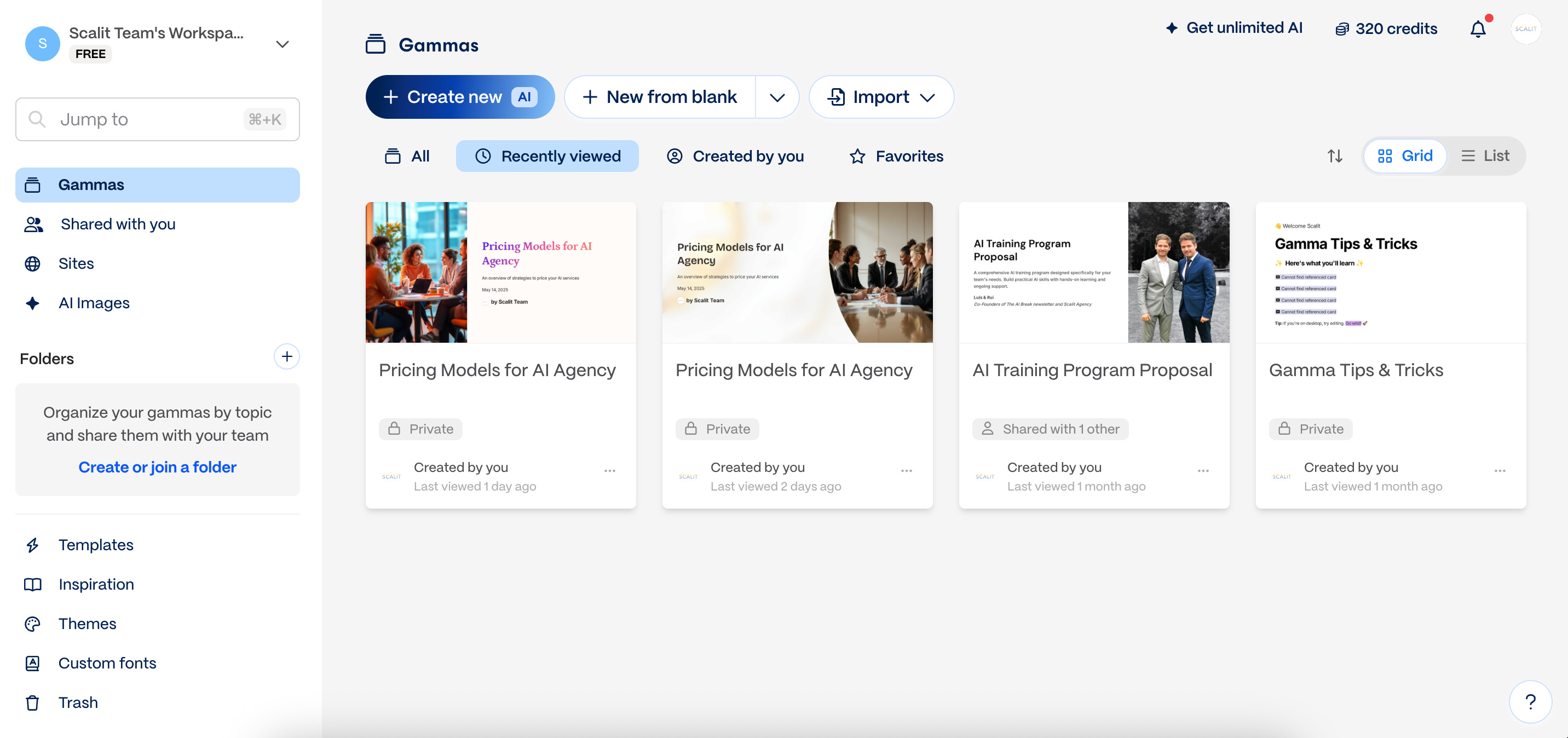Image resolution: width=1568 pixels, height=738 pixels.
Task: Open Templates from the sidebar
Action: point(96,545)
